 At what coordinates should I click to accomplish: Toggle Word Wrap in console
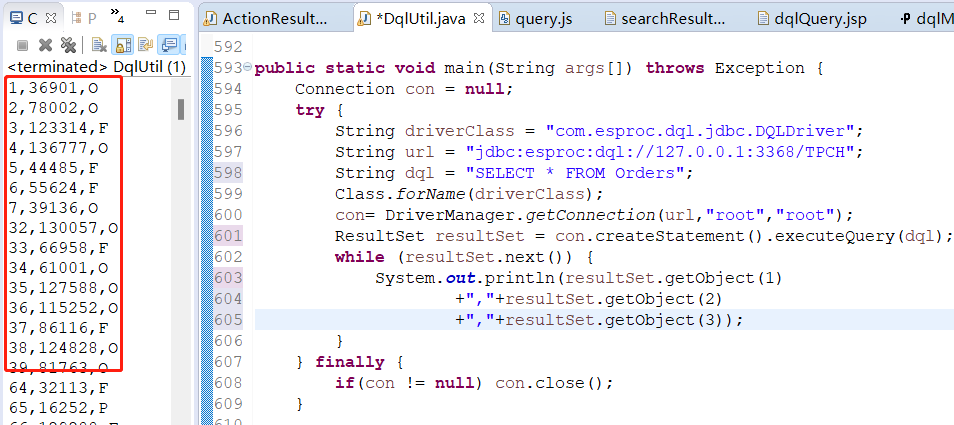pyautogui.click(x=145, y=46)
